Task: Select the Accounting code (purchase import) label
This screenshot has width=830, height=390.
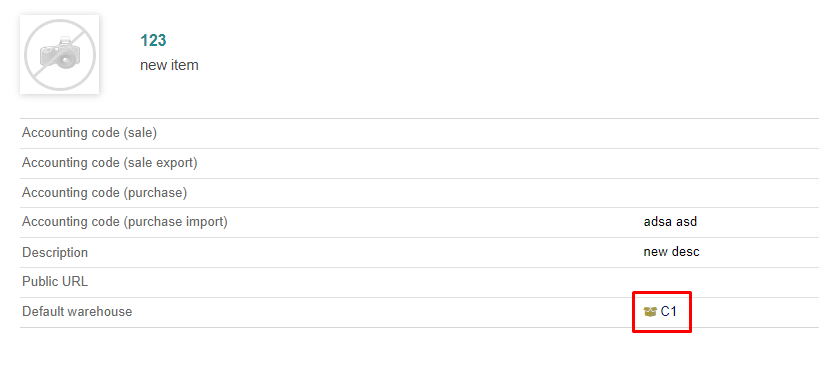Action: (125, 222)
